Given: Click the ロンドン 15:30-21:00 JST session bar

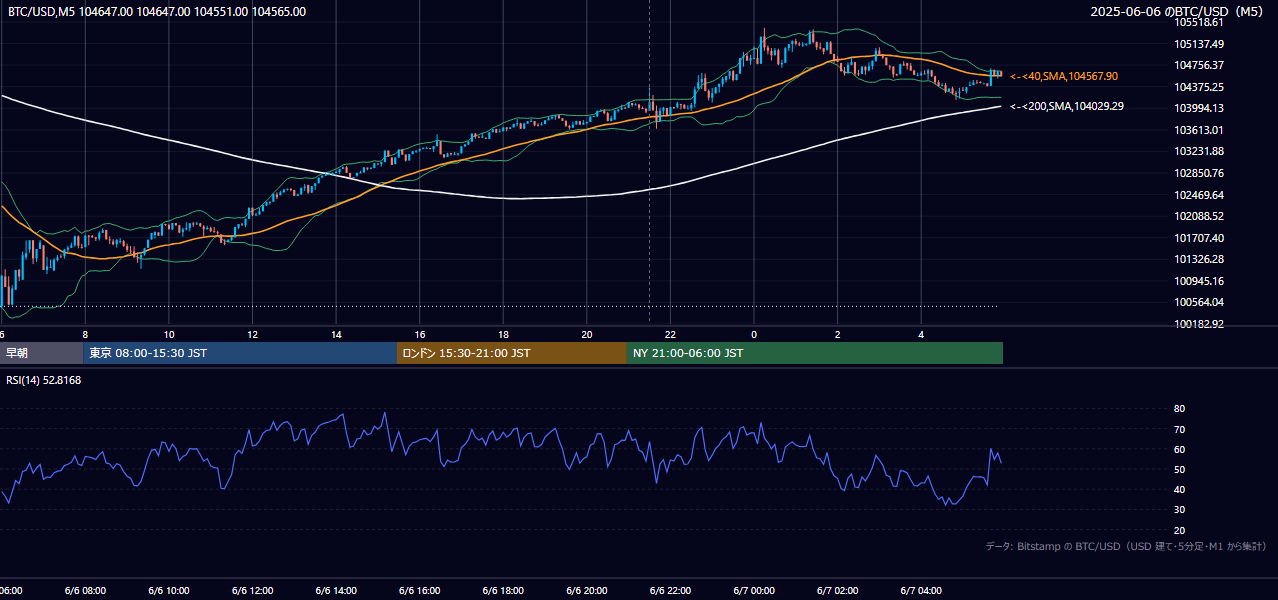Looking at the screenshot, I should pyautogui.click(x=512, y=353).
